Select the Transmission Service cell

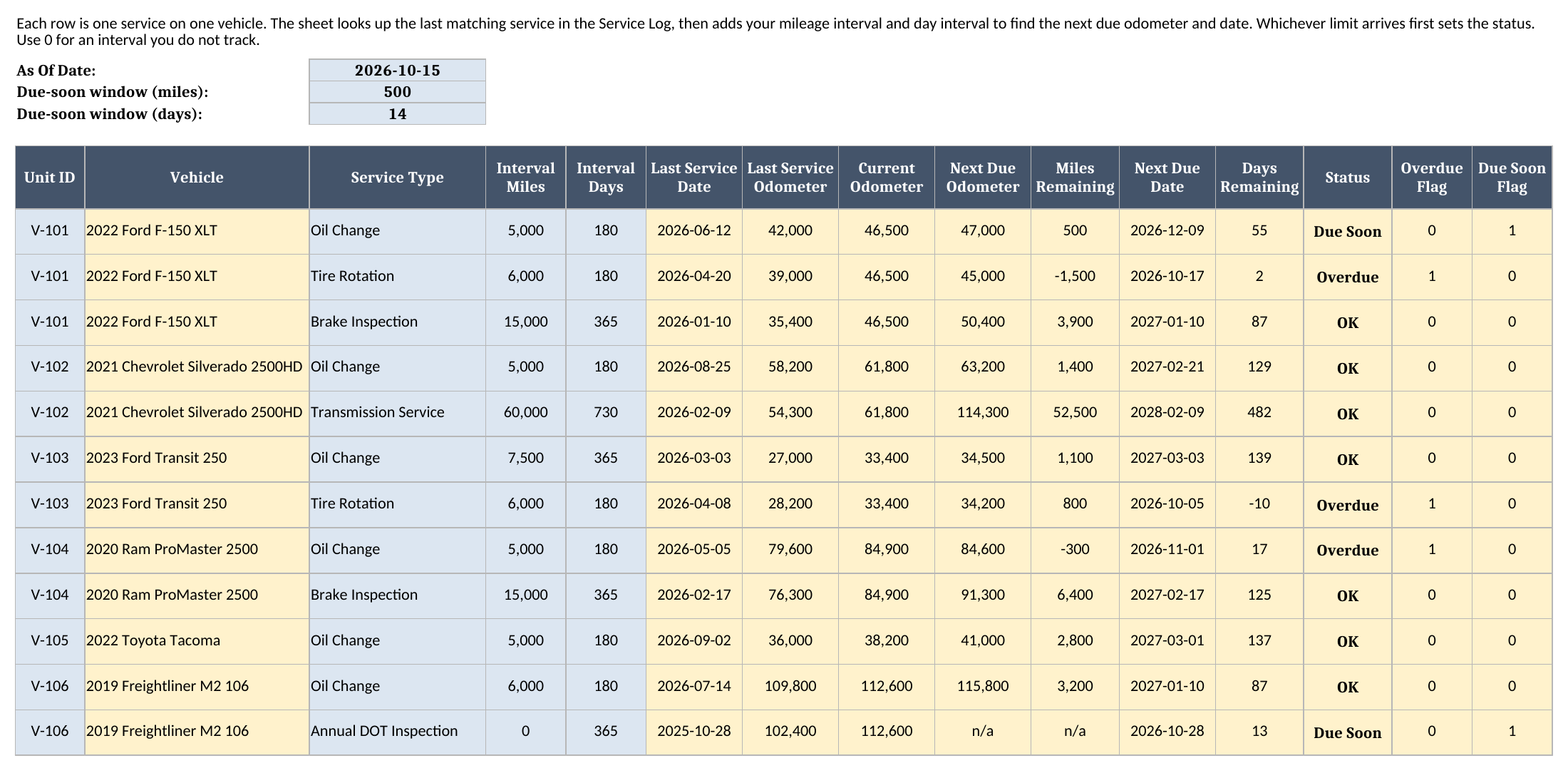pyautogui.click(x=397, y=413)
